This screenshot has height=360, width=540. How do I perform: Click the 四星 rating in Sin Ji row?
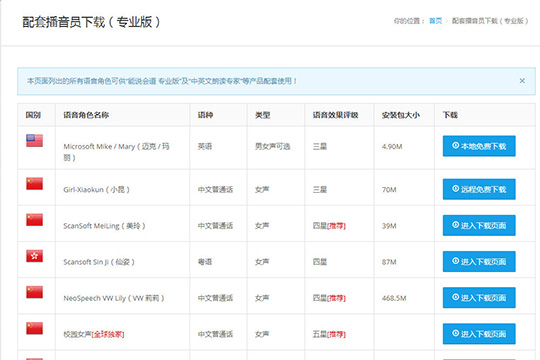click(320, 262)
